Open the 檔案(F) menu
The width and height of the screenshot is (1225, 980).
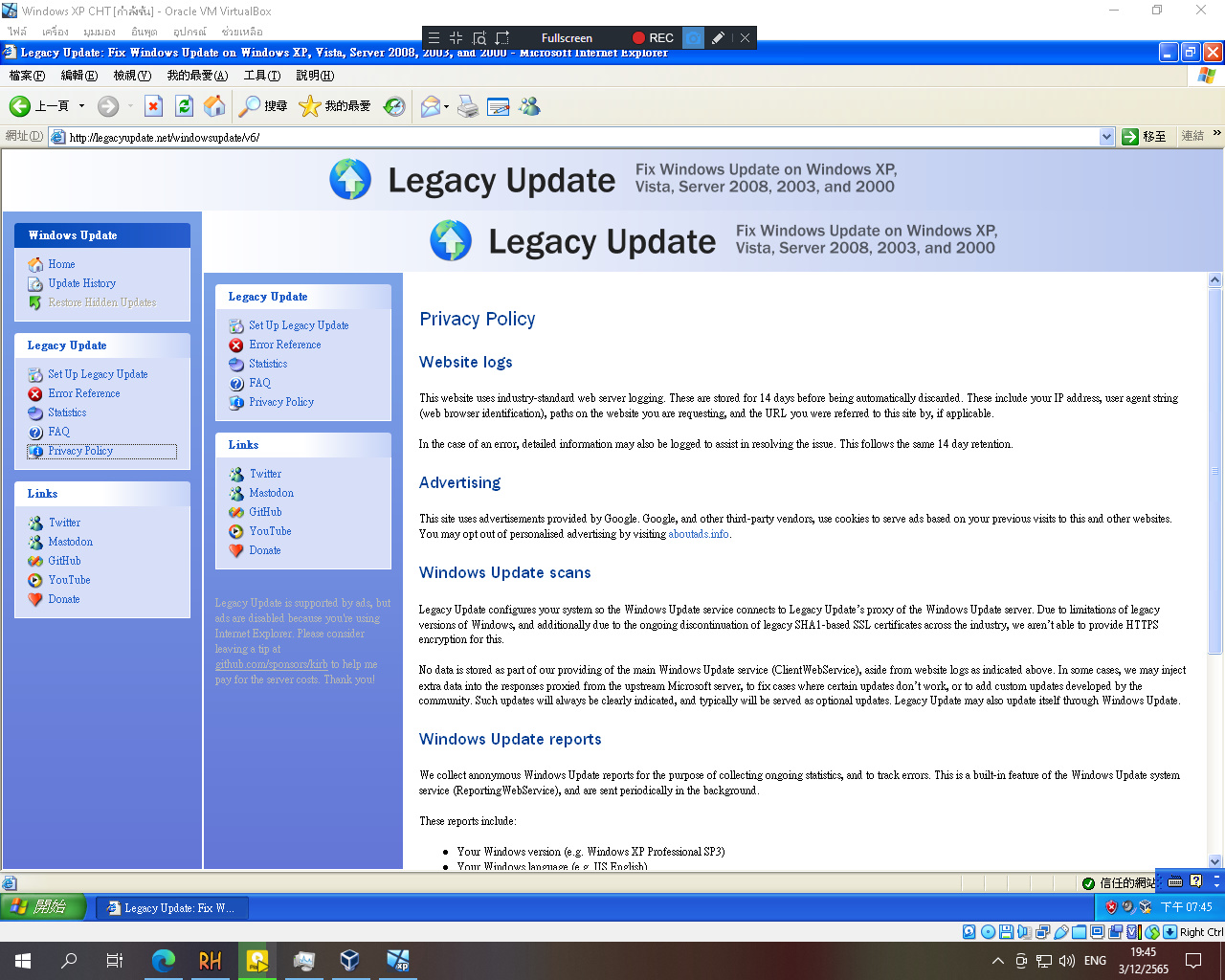coord(27,76)
